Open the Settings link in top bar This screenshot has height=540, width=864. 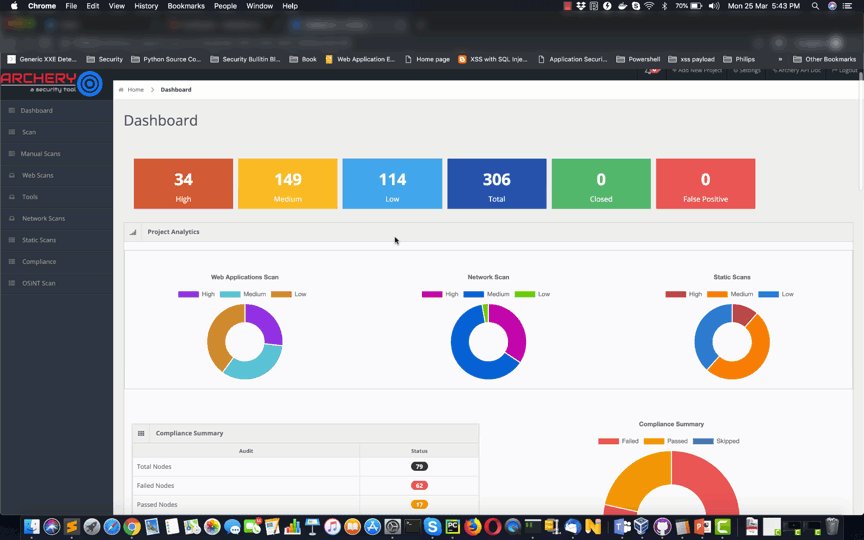(x=747, y=71)
